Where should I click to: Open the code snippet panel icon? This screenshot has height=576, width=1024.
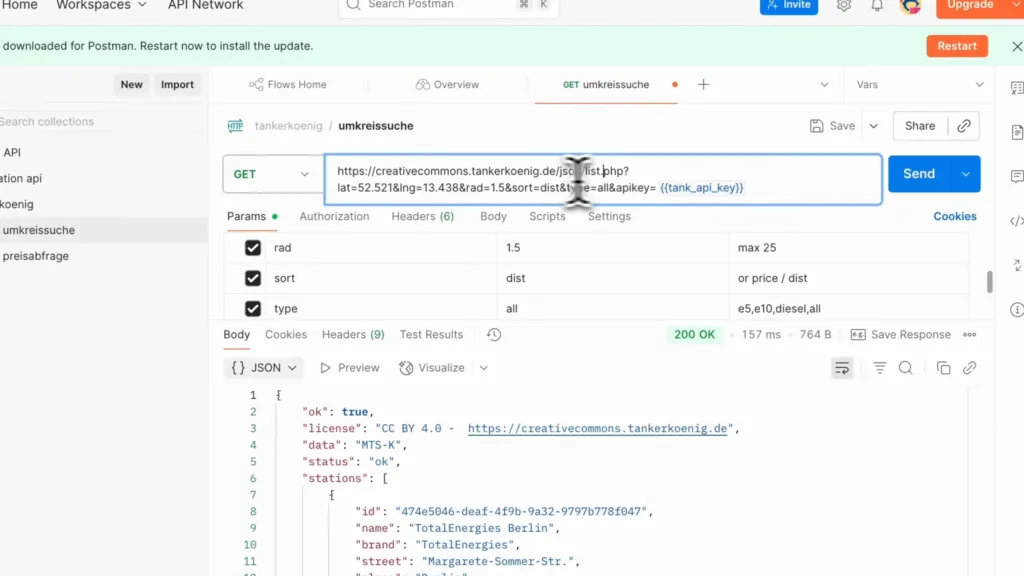click(1016, 221)
